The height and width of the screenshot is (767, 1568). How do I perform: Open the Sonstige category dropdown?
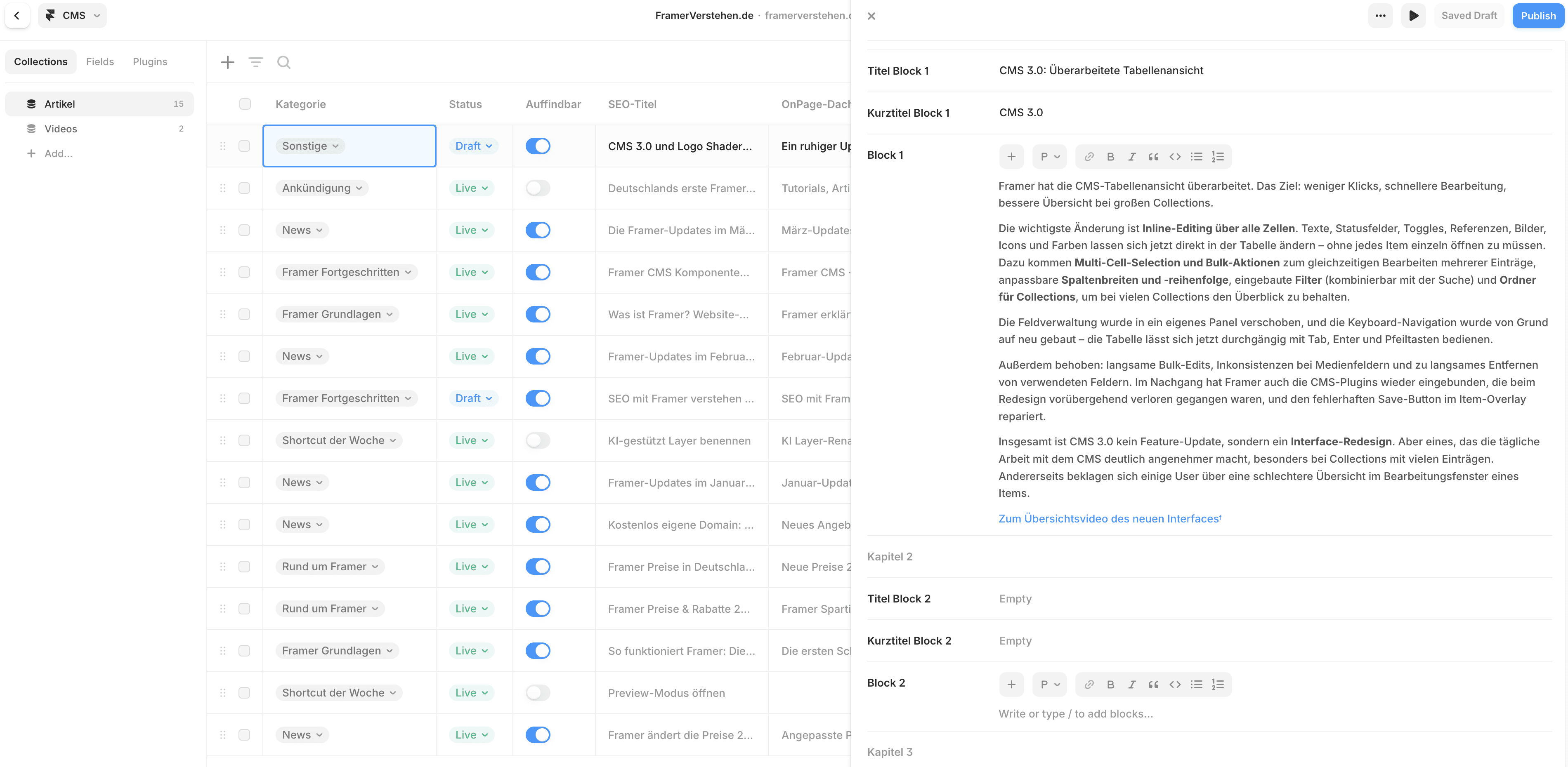point(310,146)
